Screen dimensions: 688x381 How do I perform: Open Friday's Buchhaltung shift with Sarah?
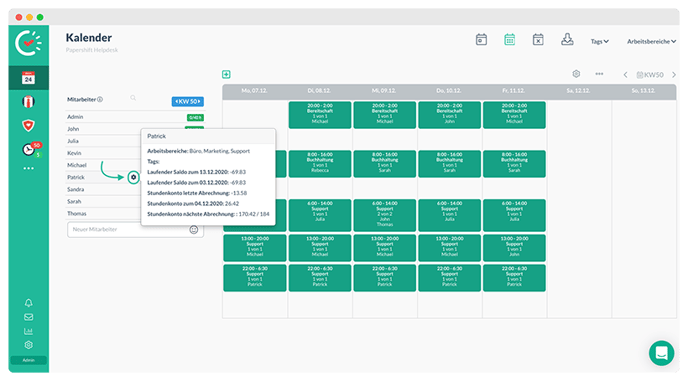pyautogui.click(x=514, y=164)
